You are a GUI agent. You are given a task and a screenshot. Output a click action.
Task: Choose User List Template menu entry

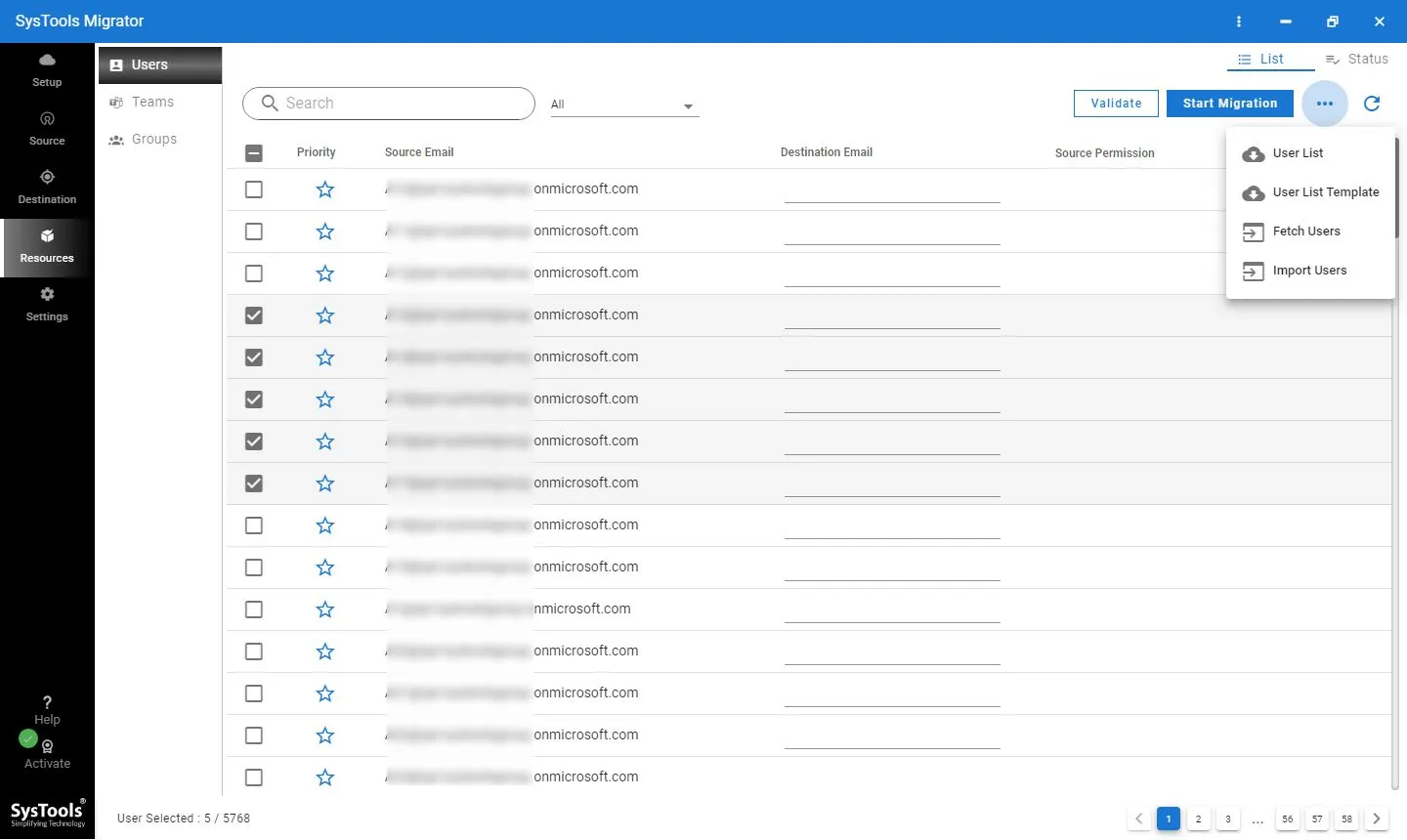[x=1310, y=192]
